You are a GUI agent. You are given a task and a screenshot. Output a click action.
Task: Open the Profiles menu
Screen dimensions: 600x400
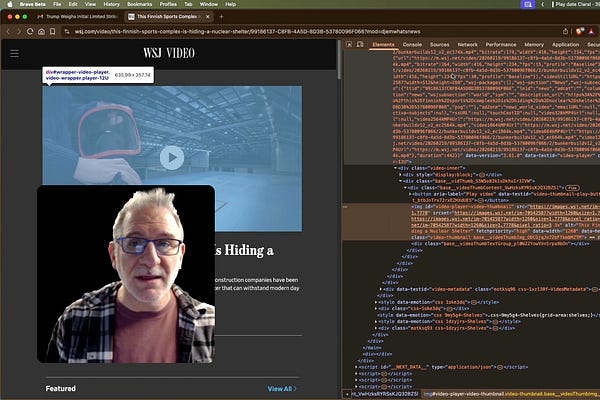coord(168,4)
